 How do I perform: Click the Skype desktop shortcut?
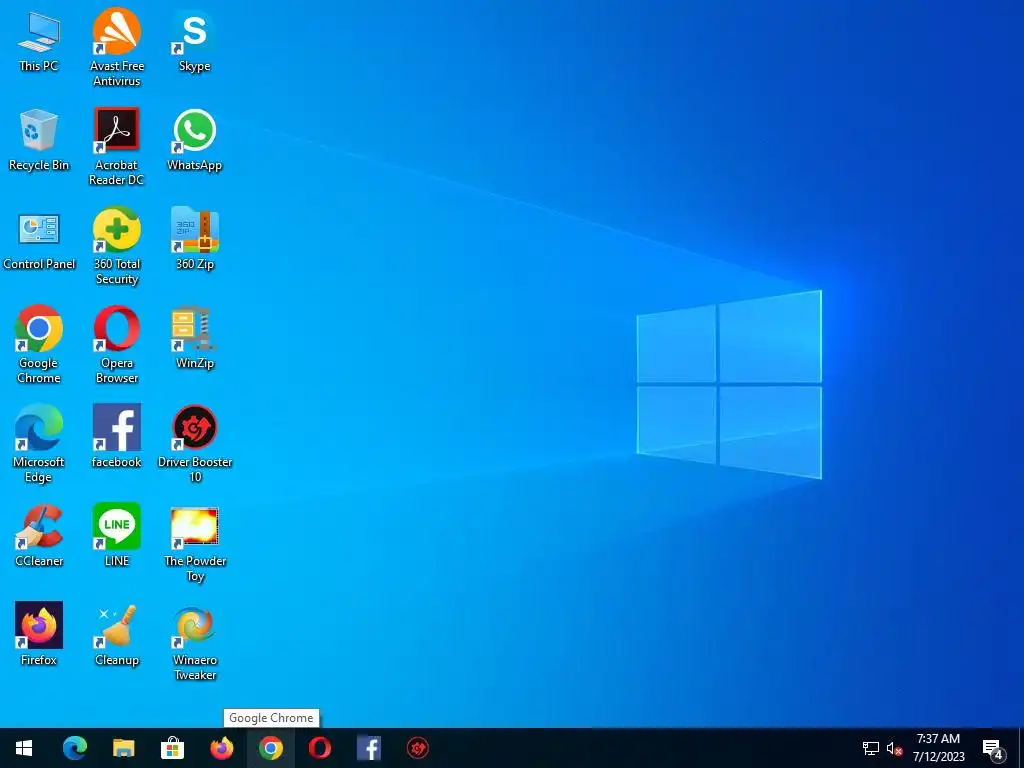[195, 41]
